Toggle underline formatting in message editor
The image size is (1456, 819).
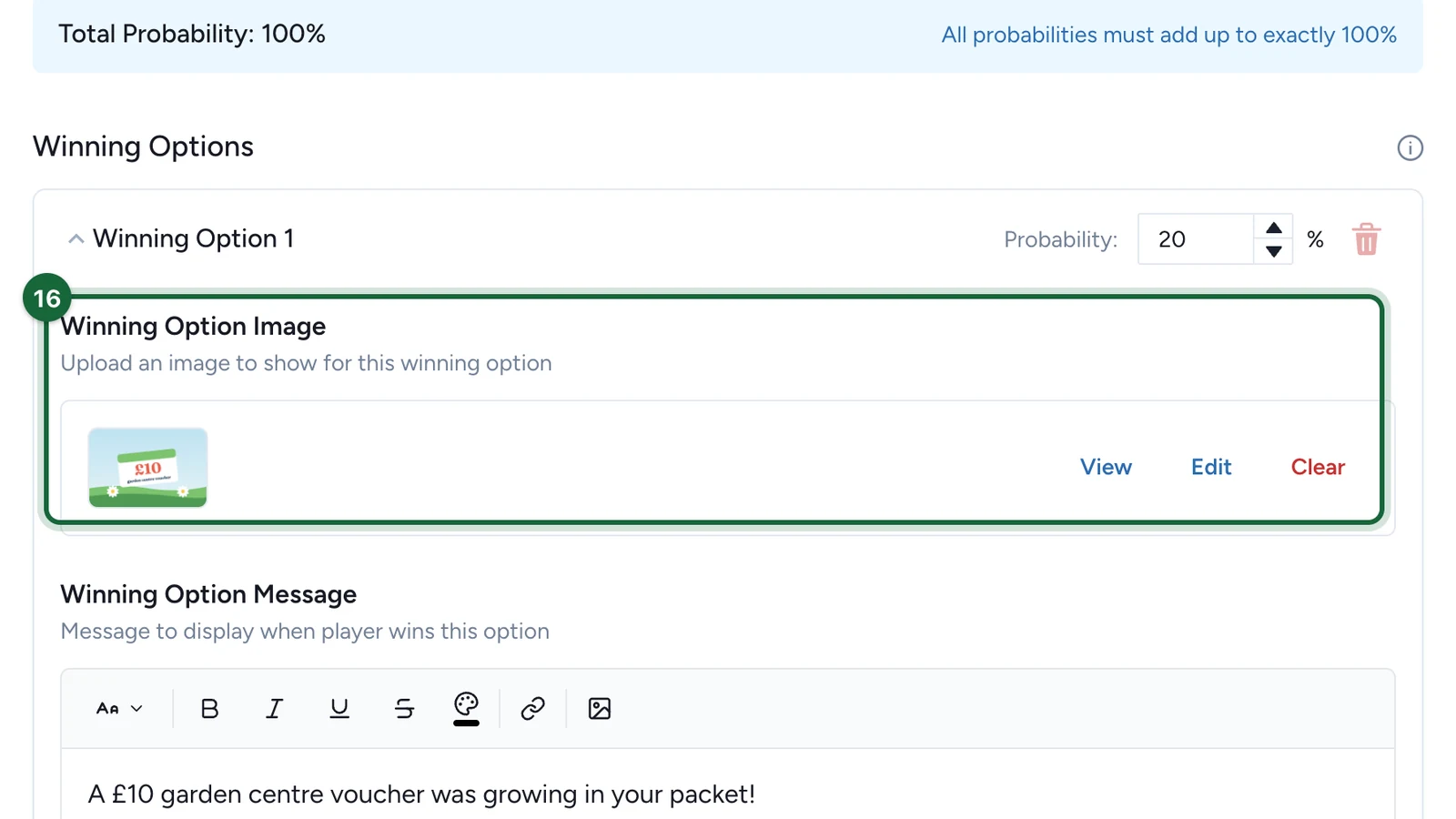tap(339, 708)
